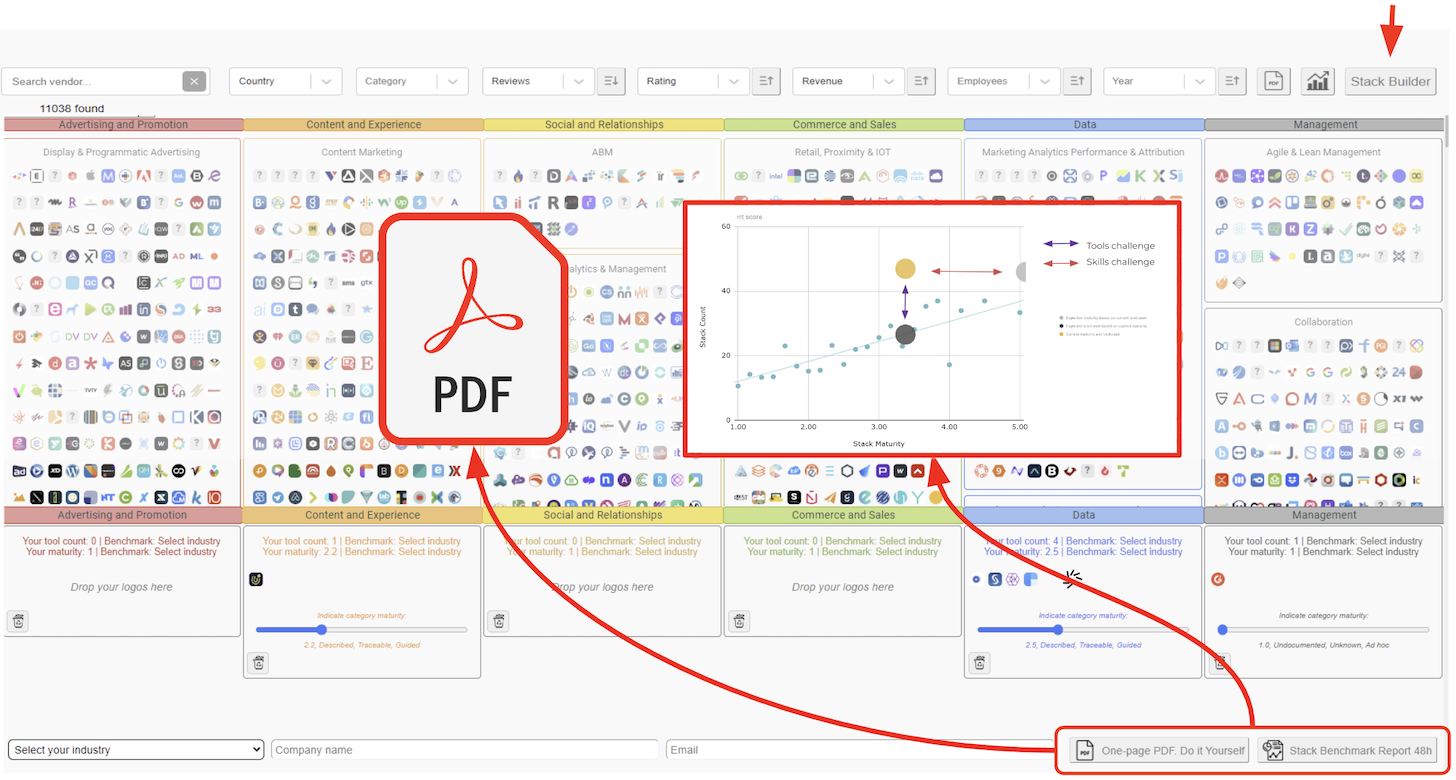Delete Content and Experience stack logos
The width and height of the screenshot is (1456, 780).
(x=258, y=663)
